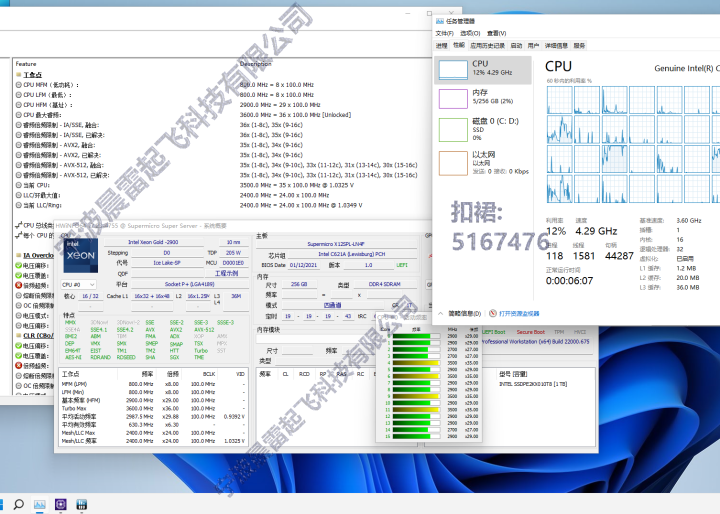This screenshot has width=720, height=514.
Task: Click the 4.29 GHz speed value in Task Manager
Action: (596, 231)
